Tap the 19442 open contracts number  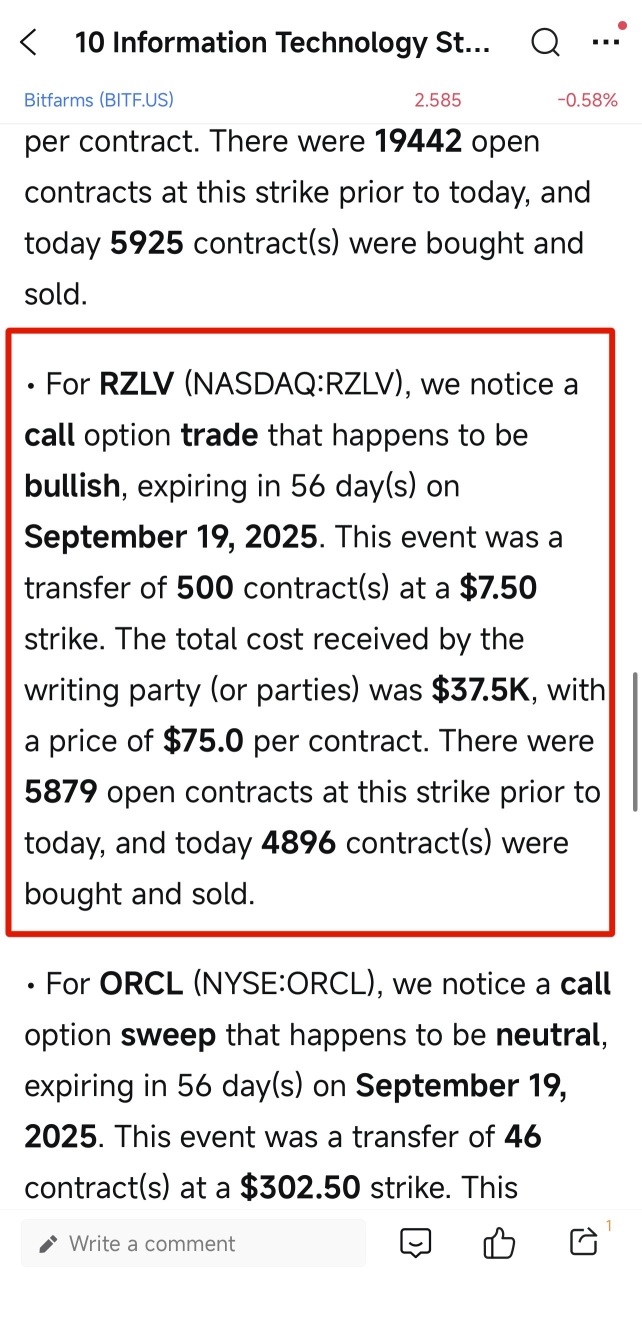(x=418, y=142)
